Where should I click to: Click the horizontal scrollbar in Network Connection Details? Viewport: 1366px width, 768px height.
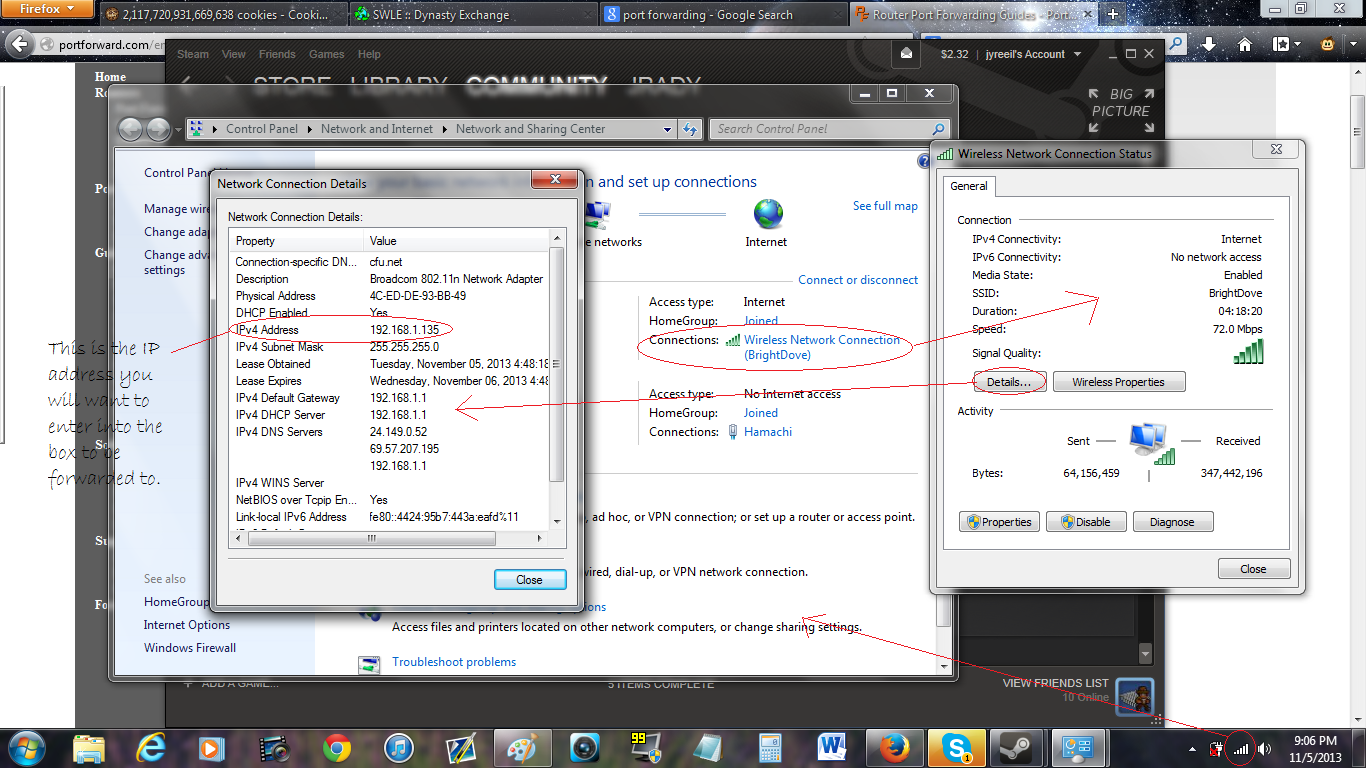coord(372,538)
